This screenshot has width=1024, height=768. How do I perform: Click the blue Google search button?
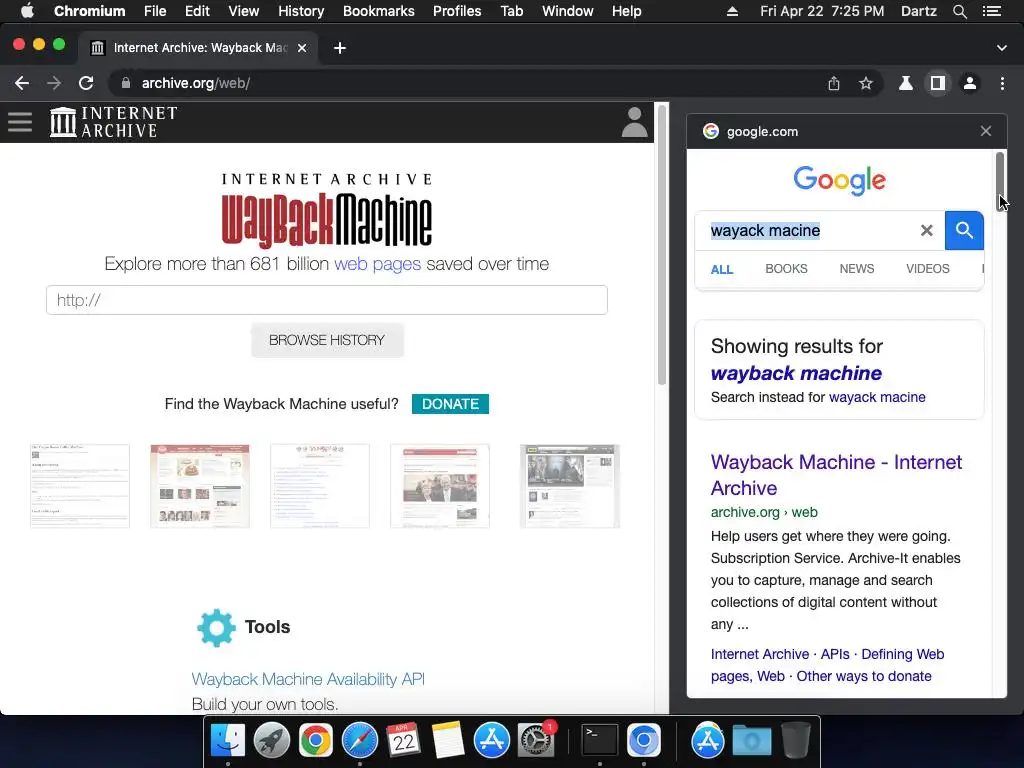[964, 230]
